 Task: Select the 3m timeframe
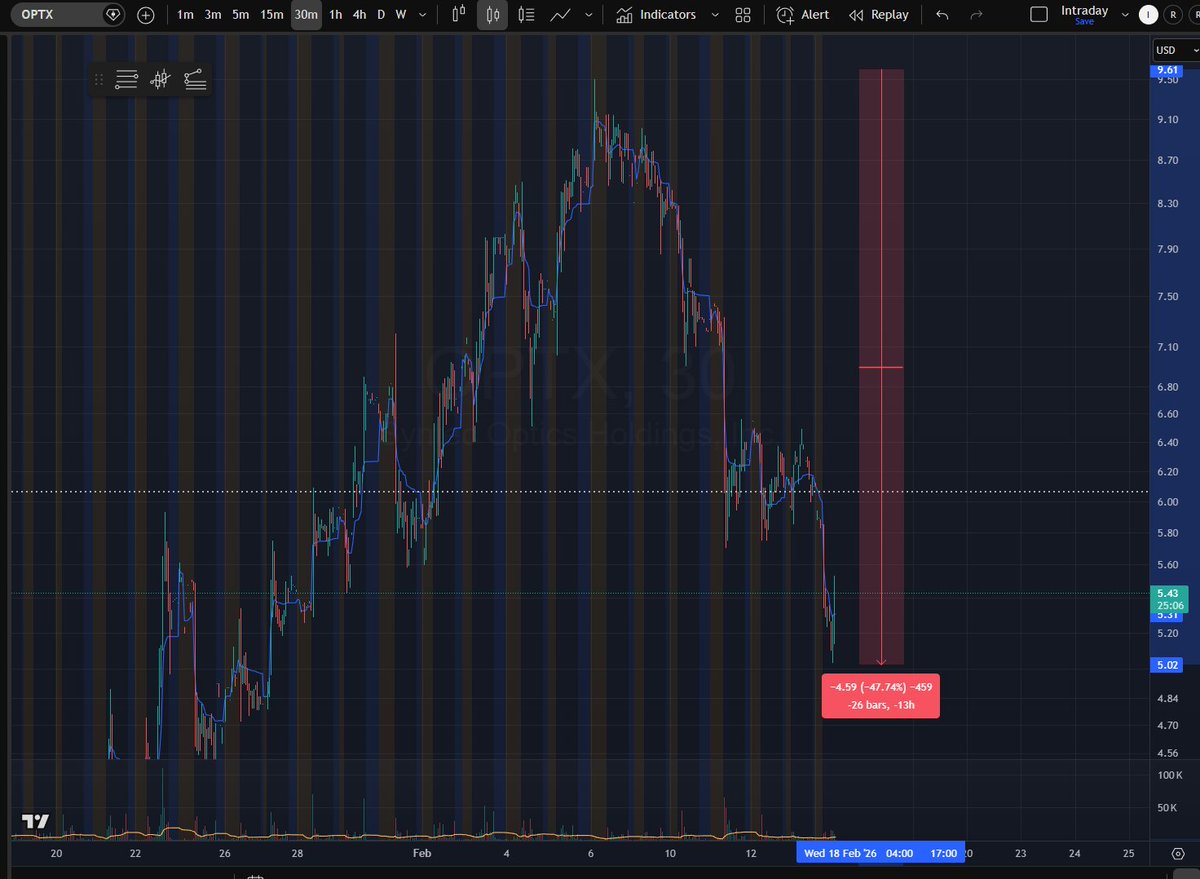(213, 15)
